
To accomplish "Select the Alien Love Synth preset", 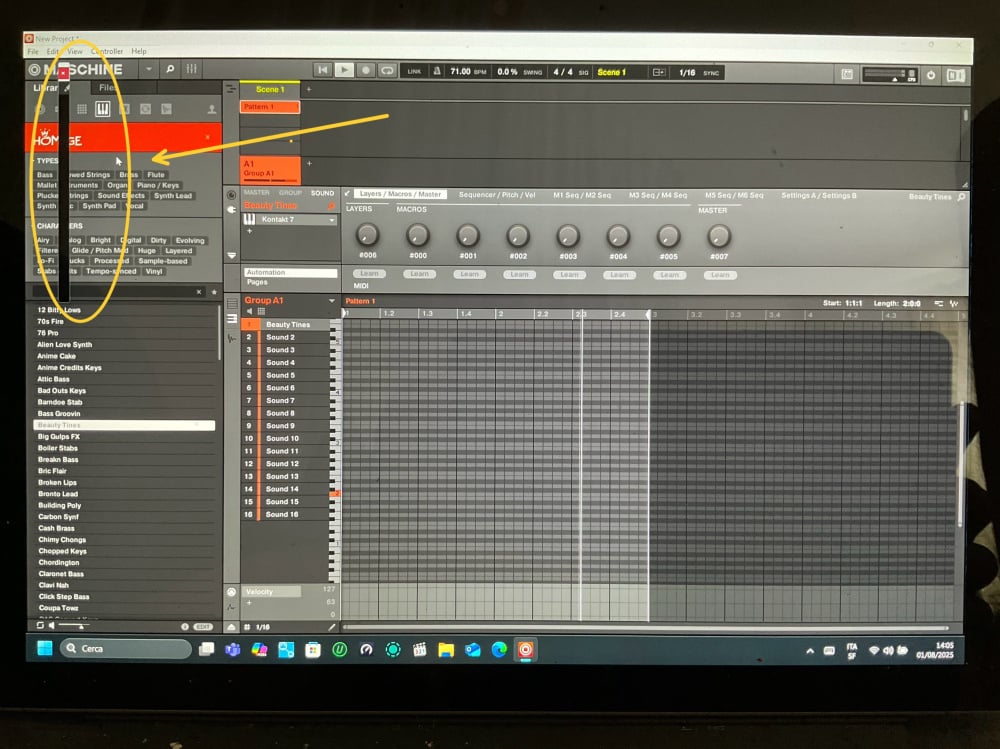I will point(124,345).
